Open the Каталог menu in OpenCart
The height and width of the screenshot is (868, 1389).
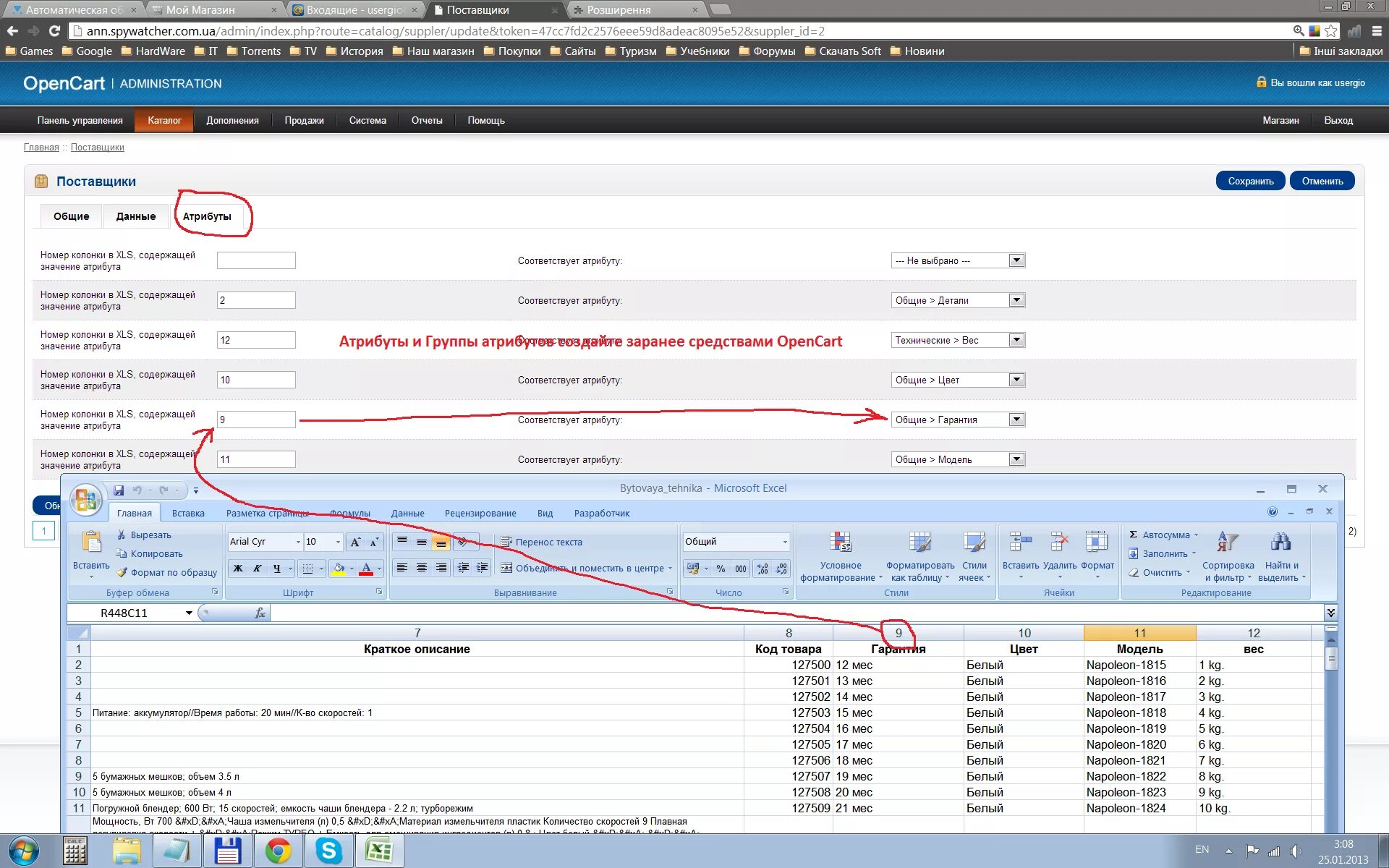click(x=162, y=120)
